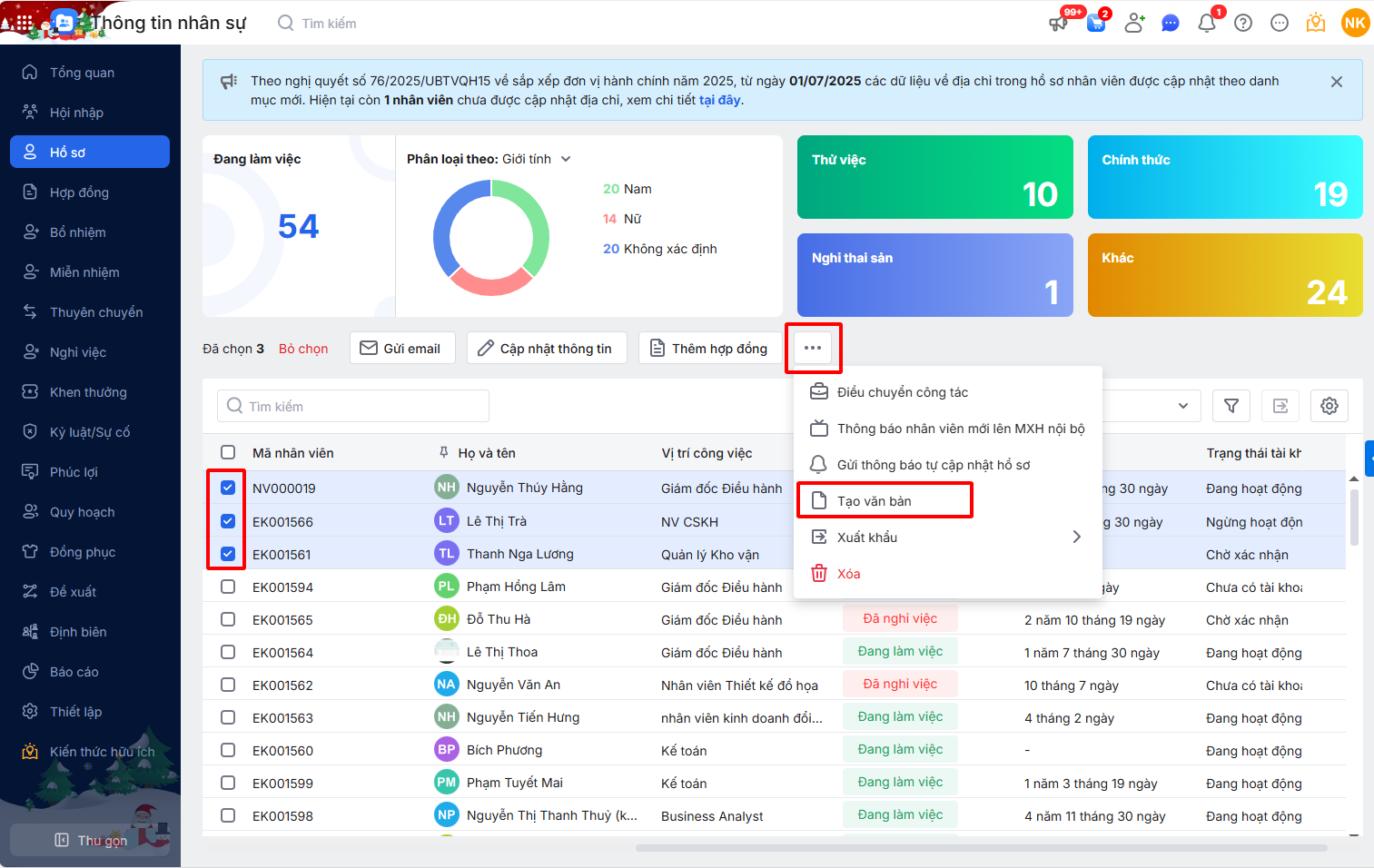Screen dimensions: 1374x868
Task: Open the notifications bell icon
Action: 1206,24
